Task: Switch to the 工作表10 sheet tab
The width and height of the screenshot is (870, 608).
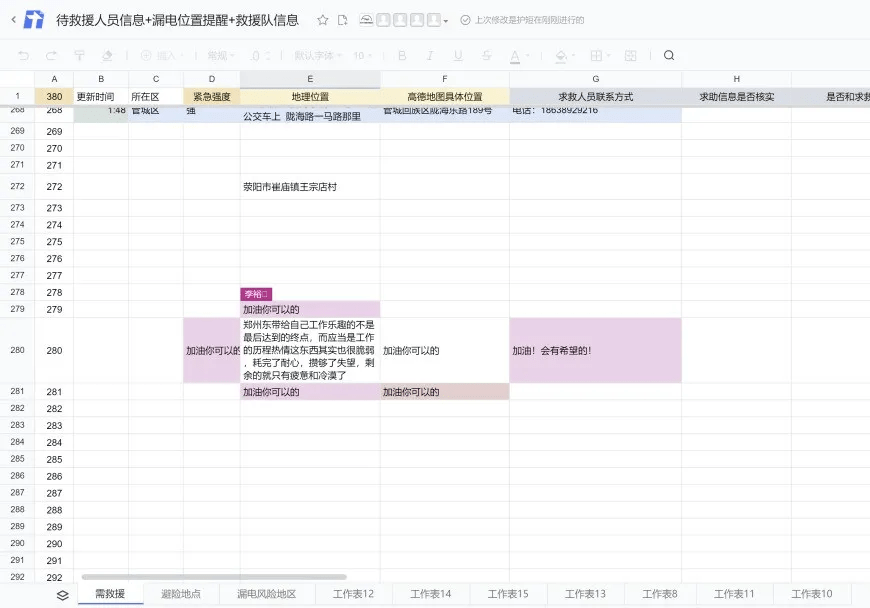Action: tap(812, 594)
